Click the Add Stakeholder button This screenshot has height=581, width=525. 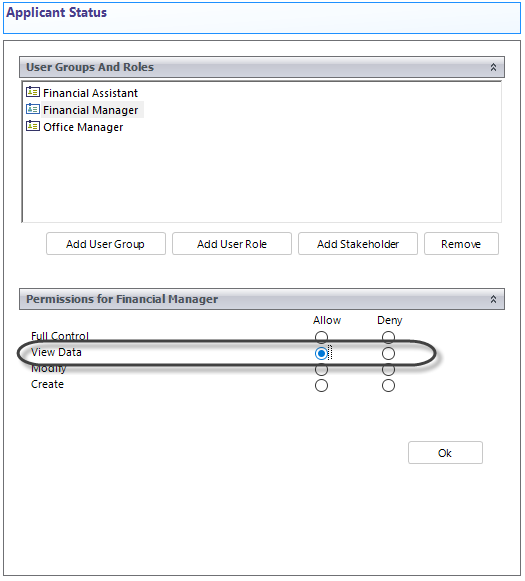tap(358, 244)
